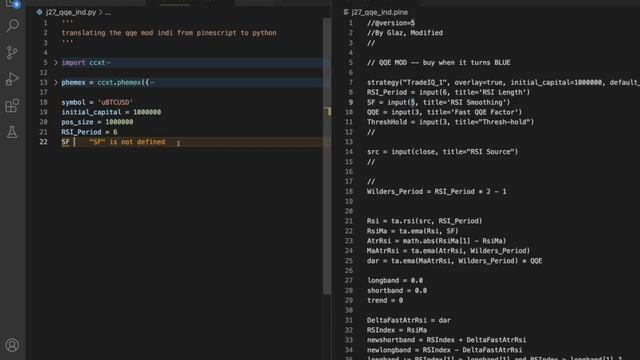The image size is (640, 360).
Task: Click MaAtrRsi = ta.ema line
Action: pos(448,251)
